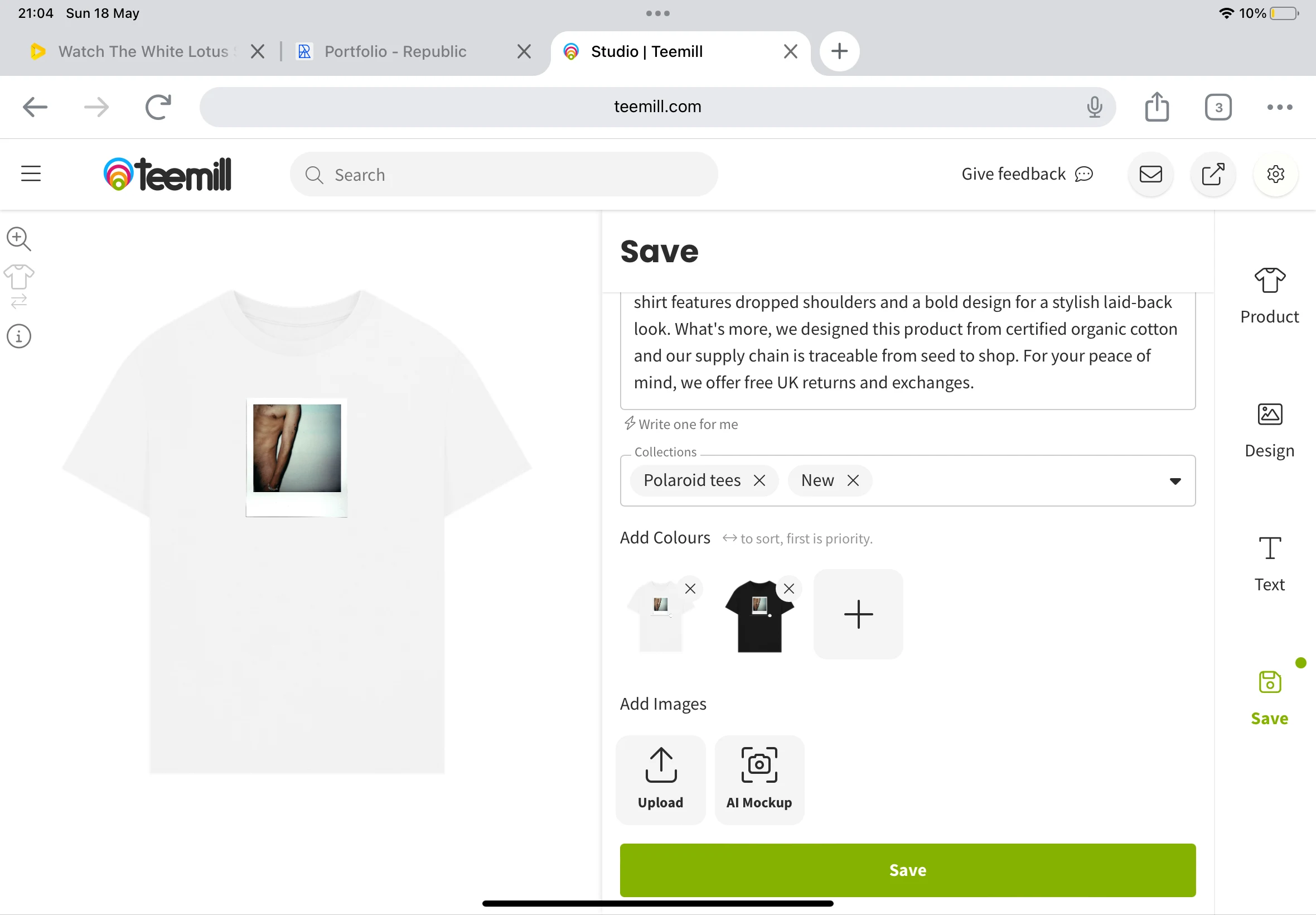Open the hamburger navigation menu
Viewport: 1316px width, 915px height.
pyautogui.click(x=31, y=174)
